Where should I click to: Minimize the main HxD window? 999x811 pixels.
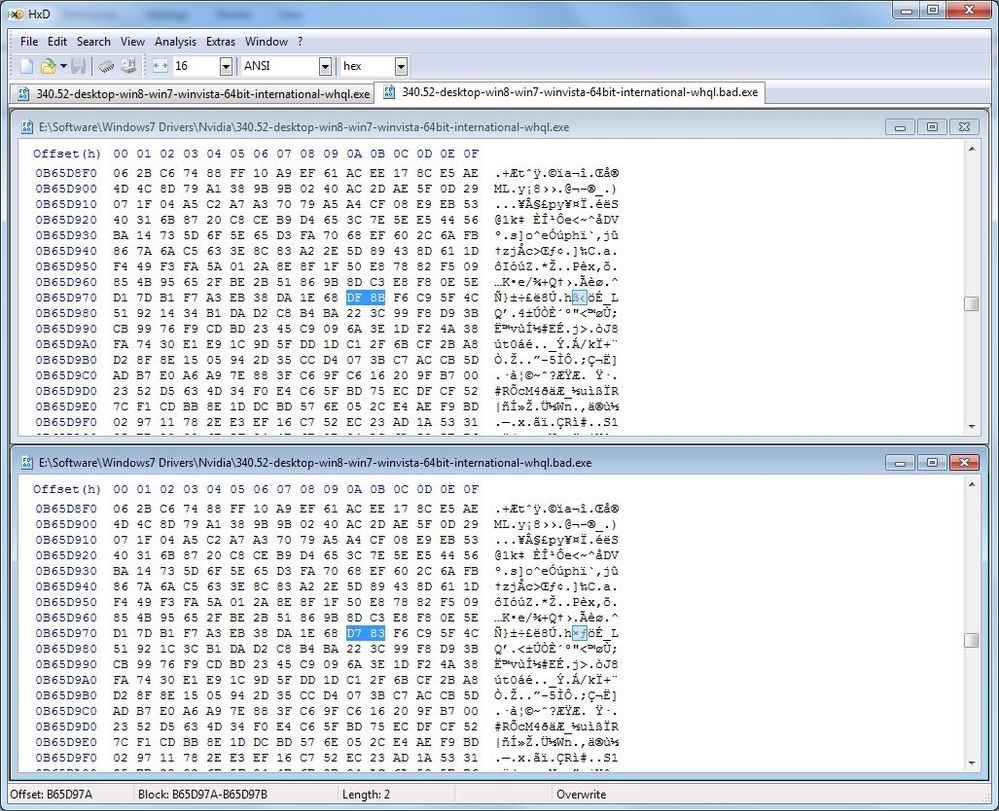point(907,10)
